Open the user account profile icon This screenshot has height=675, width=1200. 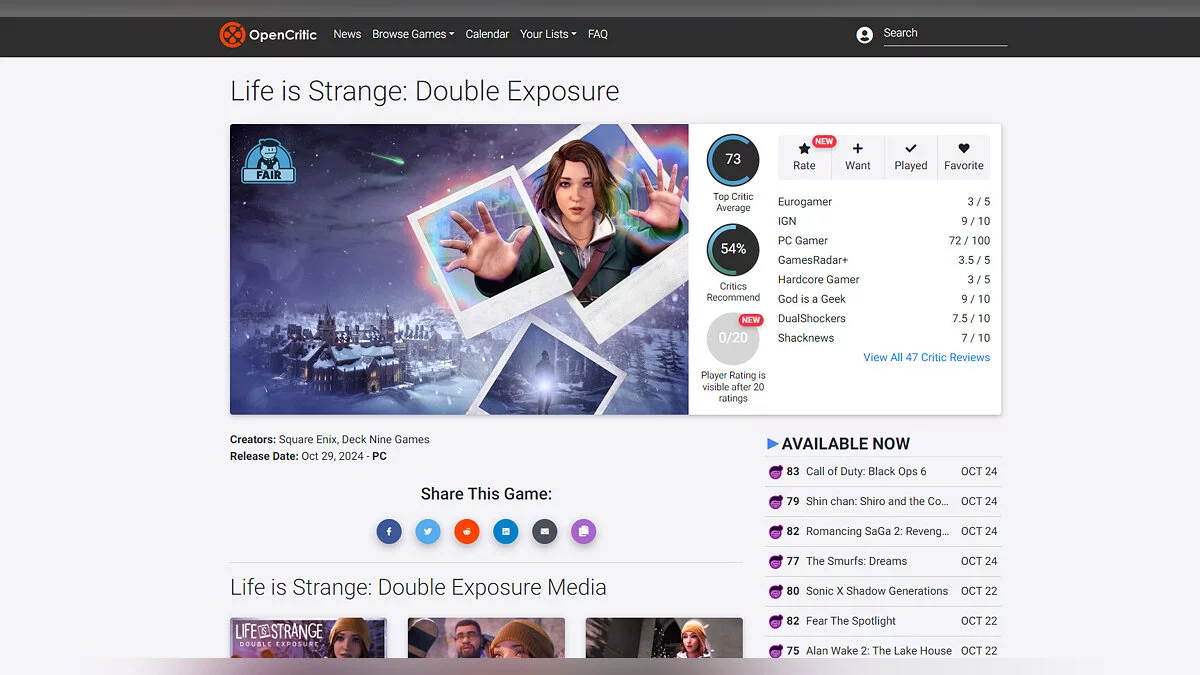pyautogui.click(x=865, y=35)
